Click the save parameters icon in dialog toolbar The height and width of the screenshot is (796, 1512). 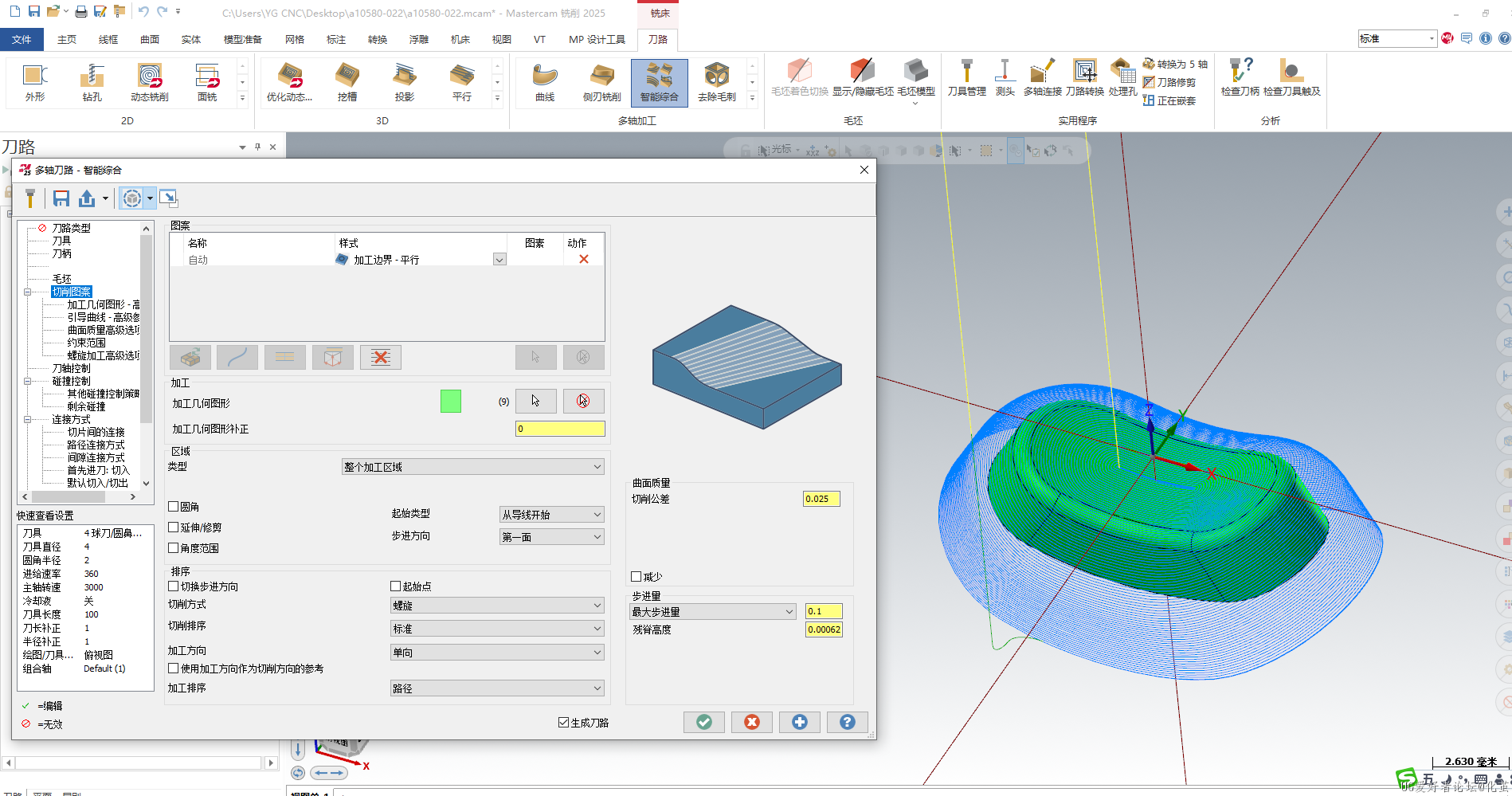click(x=61, y=198)
